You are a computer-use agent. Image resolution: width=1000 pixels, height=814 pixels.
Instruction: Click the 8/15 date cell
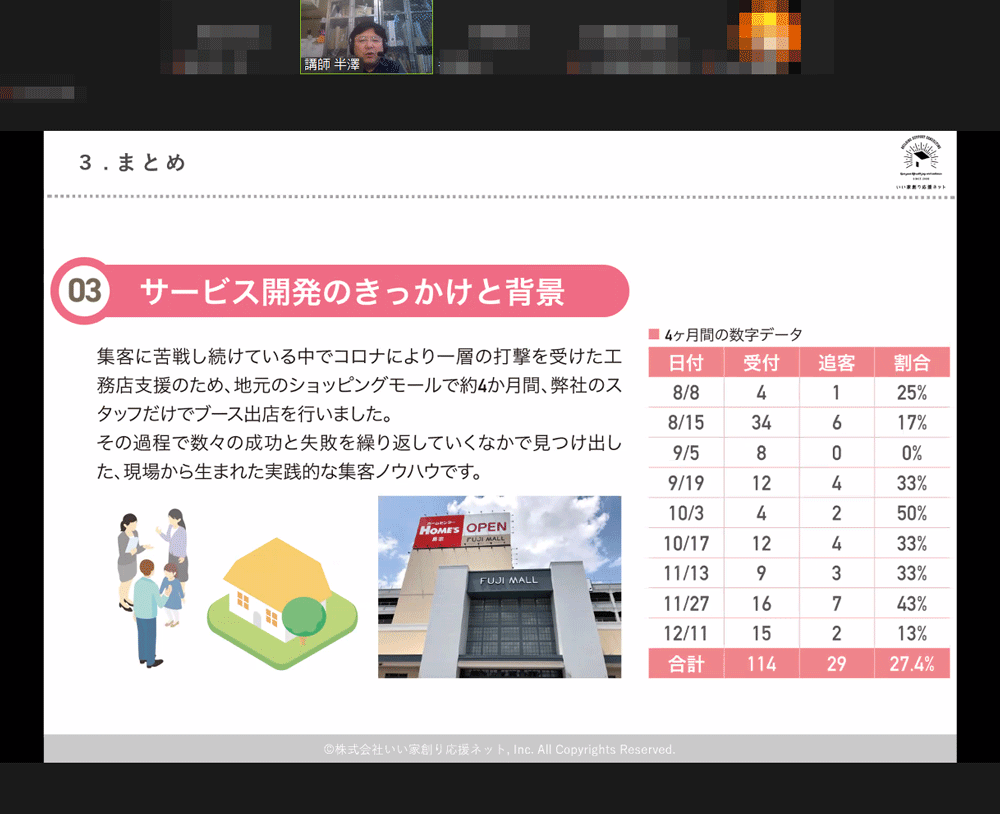pyautogui.click(x=686, y=423)
